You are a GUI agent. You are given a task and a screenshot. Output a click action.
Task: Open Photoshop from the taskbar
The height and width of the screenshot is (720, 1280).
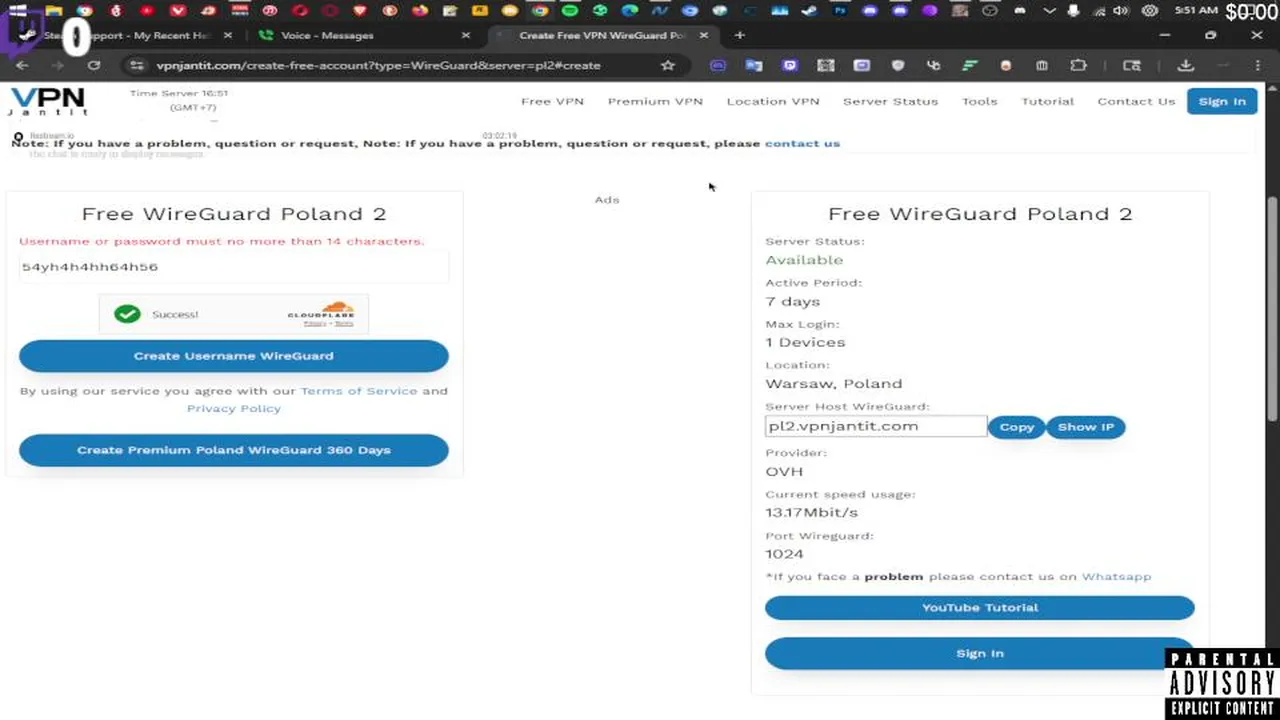pyautogui.click(x=840, y=11)
